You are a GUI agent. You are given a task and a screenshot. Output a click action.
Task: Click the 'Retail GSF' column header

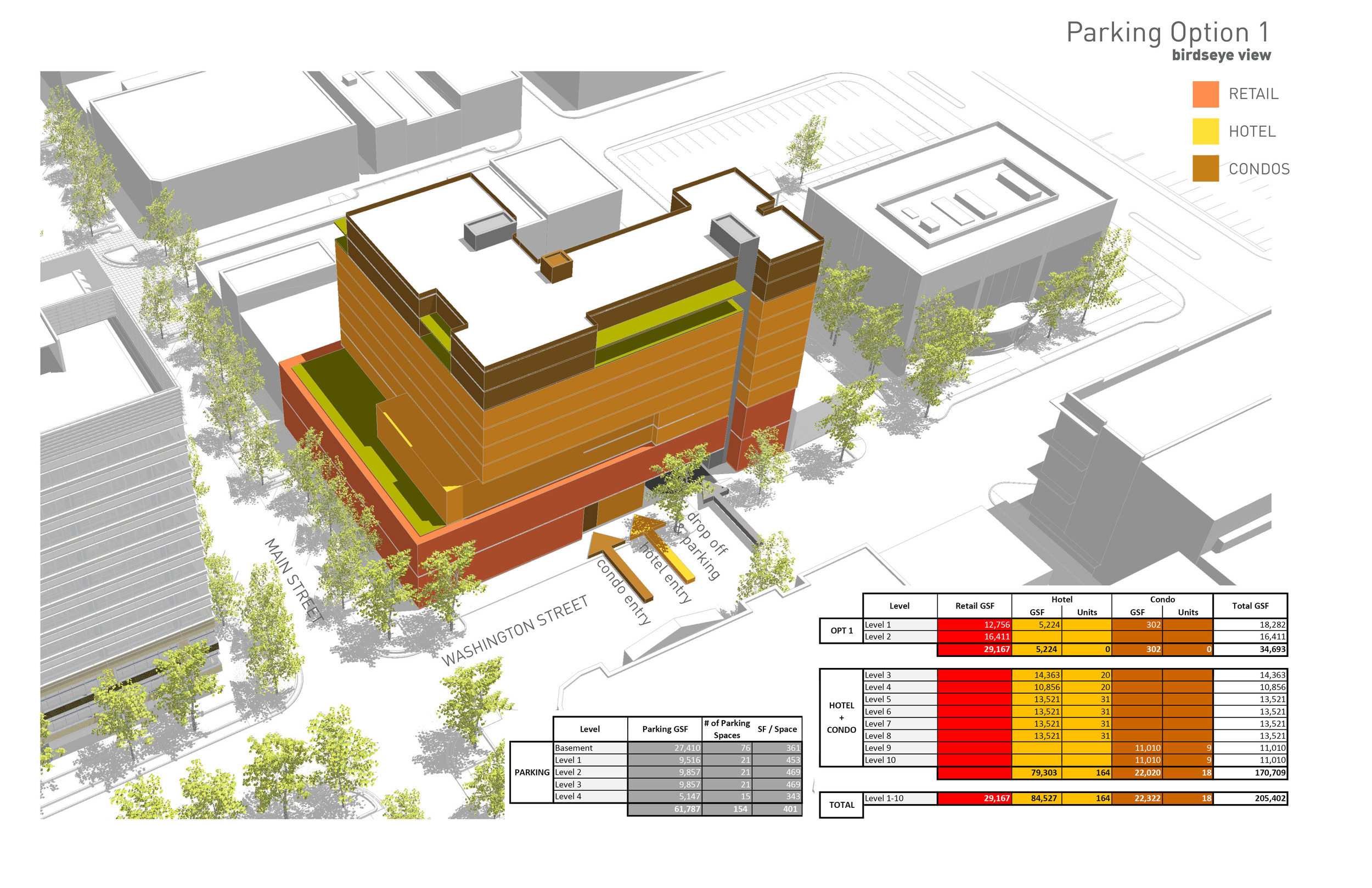[974, 605]
